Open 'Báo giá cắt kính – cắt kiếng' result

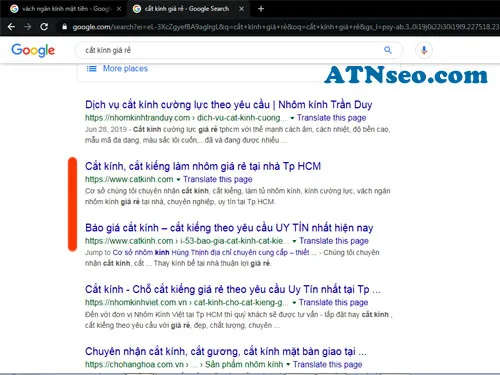click(229, 228)
